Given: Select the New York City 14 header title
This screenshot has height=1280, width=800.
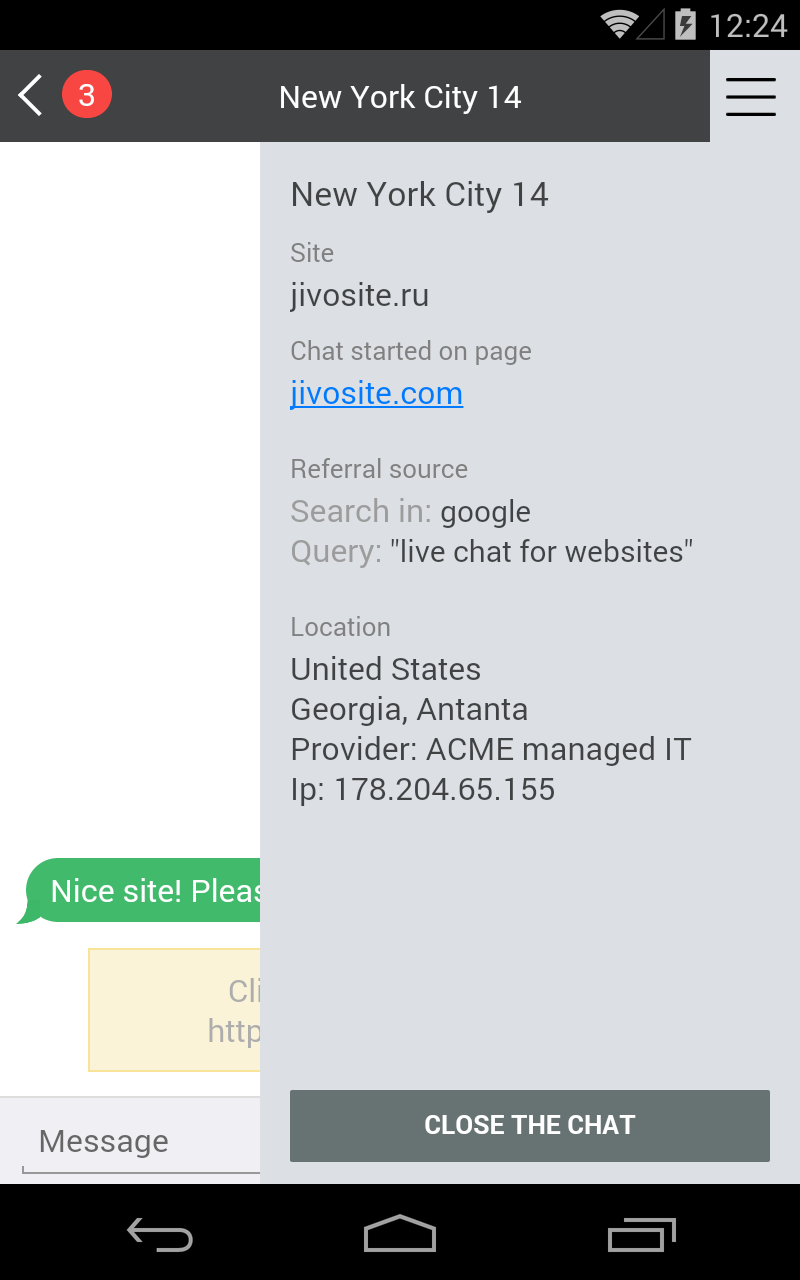Looking at the screenshot, I should 400,97.
